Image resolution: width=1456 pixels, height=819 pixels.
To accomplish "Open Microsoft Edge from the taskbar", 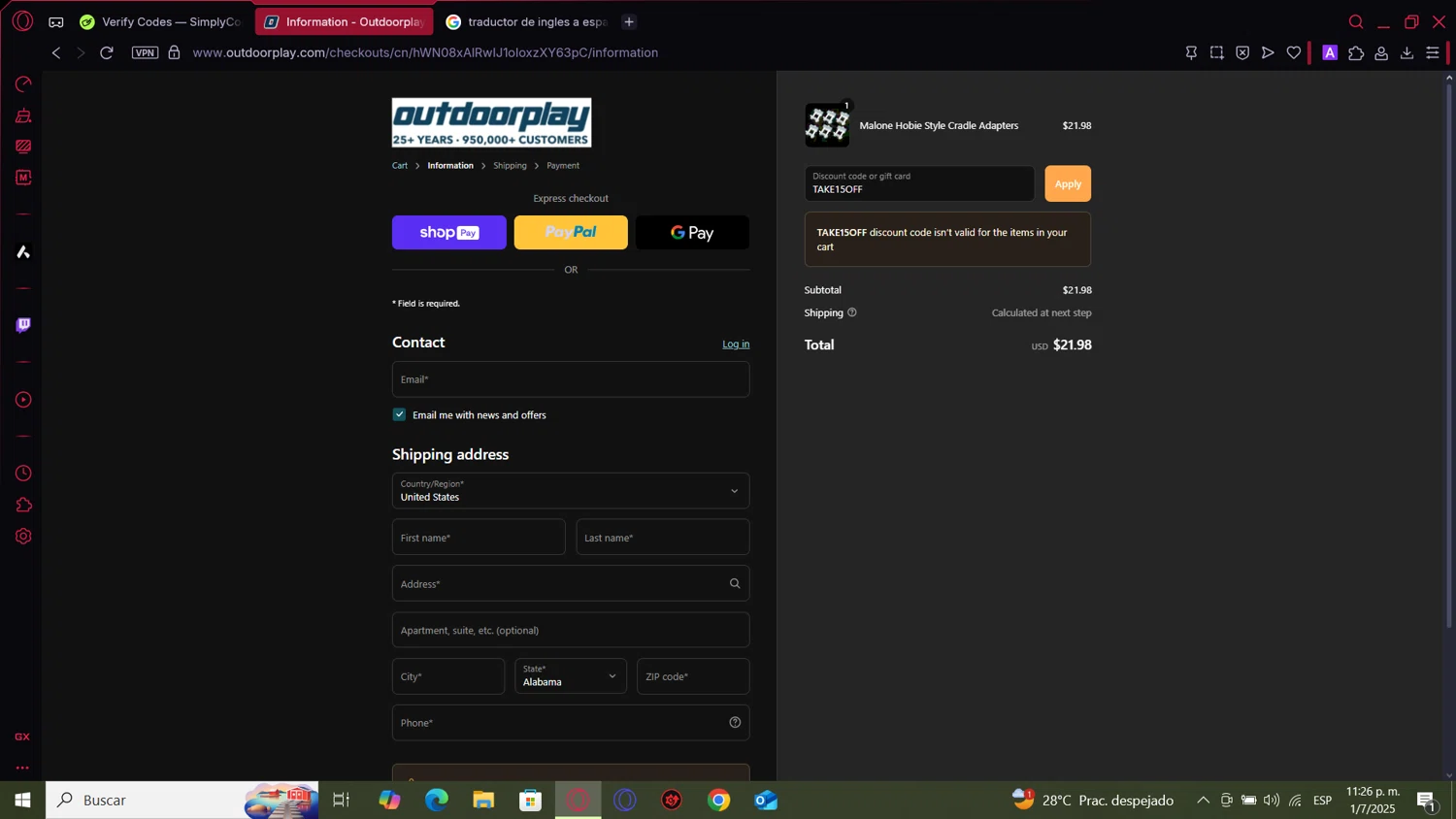I will 437,801.
